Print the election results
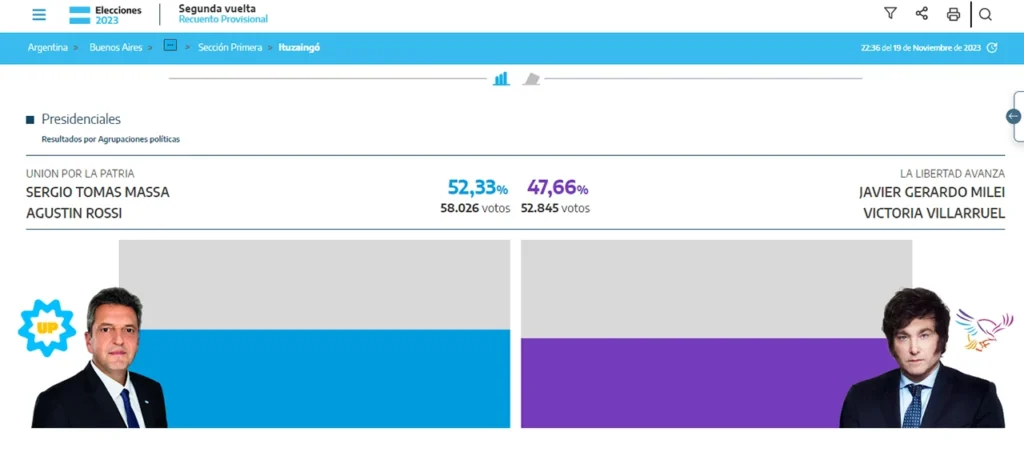 pyautogui.click(x=953, y=14)
